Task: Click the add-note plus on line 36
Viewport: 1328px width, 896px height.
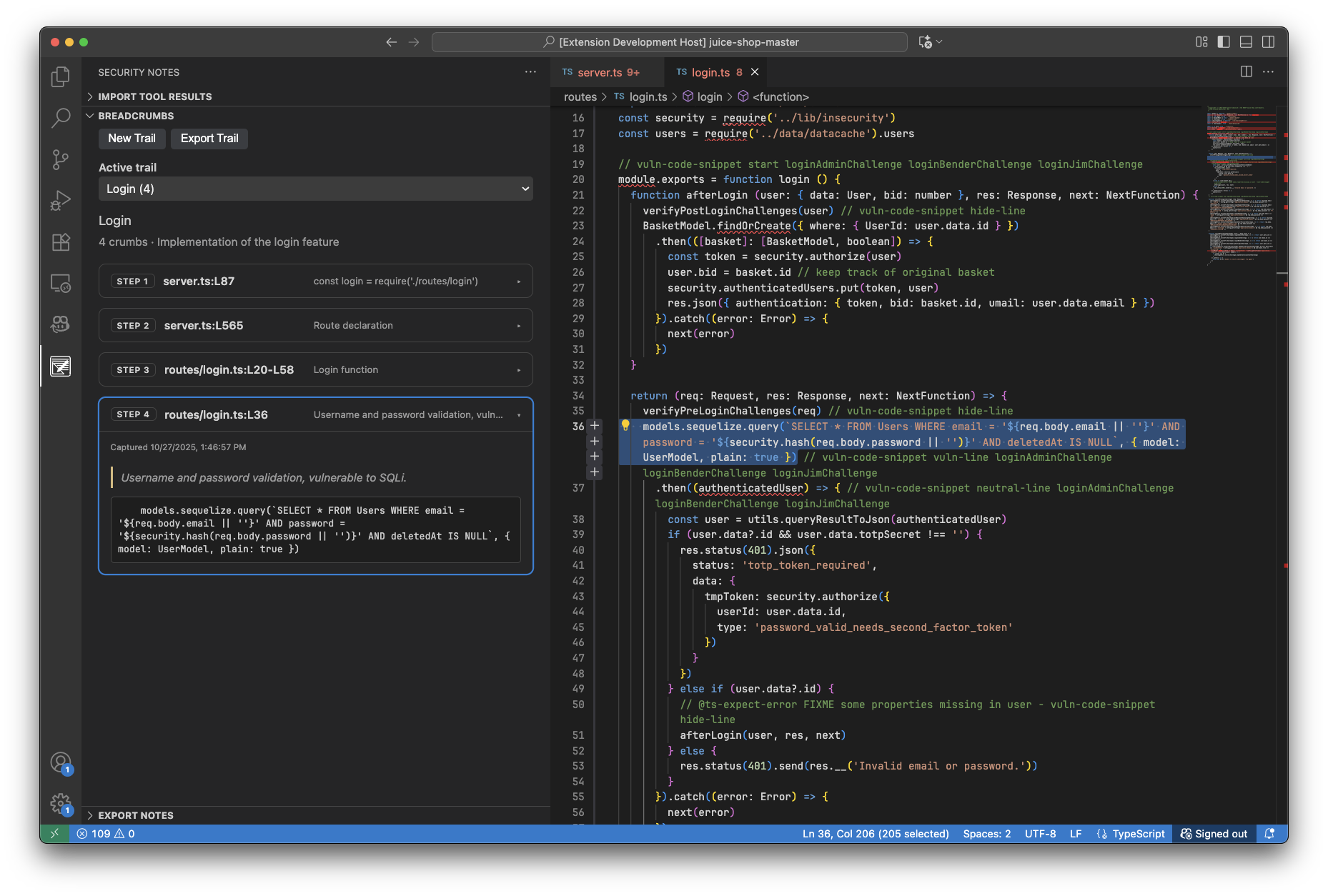Action: coord(594,426)
